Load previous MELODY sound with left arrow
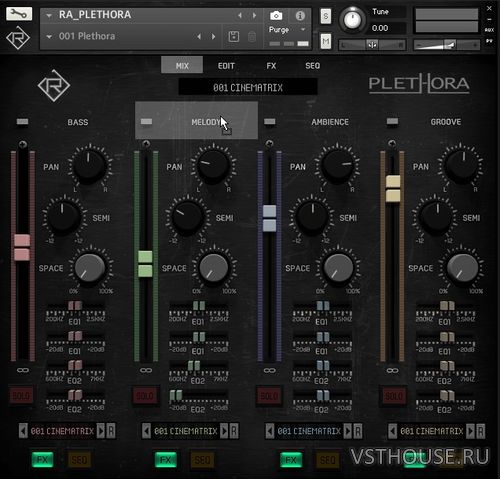The height and width of the screenshot is (479, 500). (146, 431)
